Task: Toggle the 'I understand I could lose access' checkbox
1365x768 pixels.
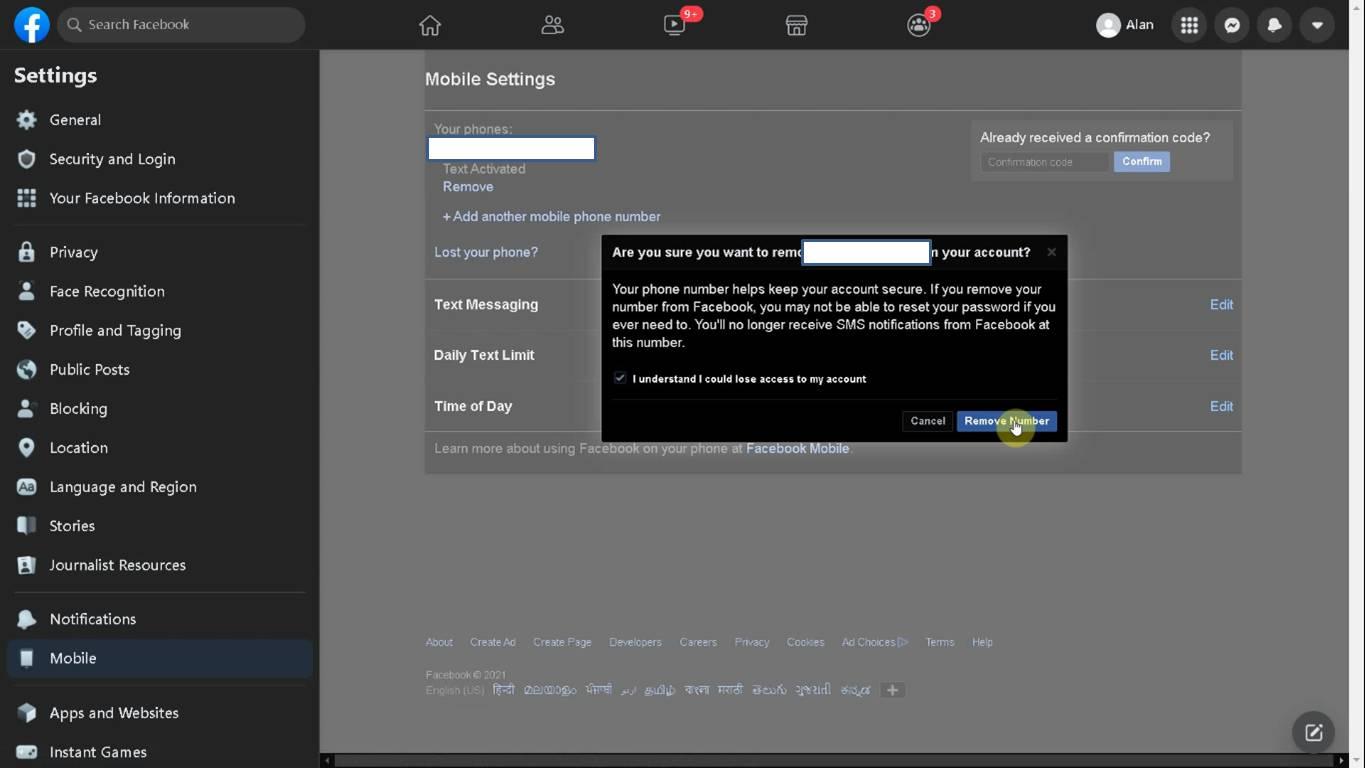Action: [x=620, y=378]
